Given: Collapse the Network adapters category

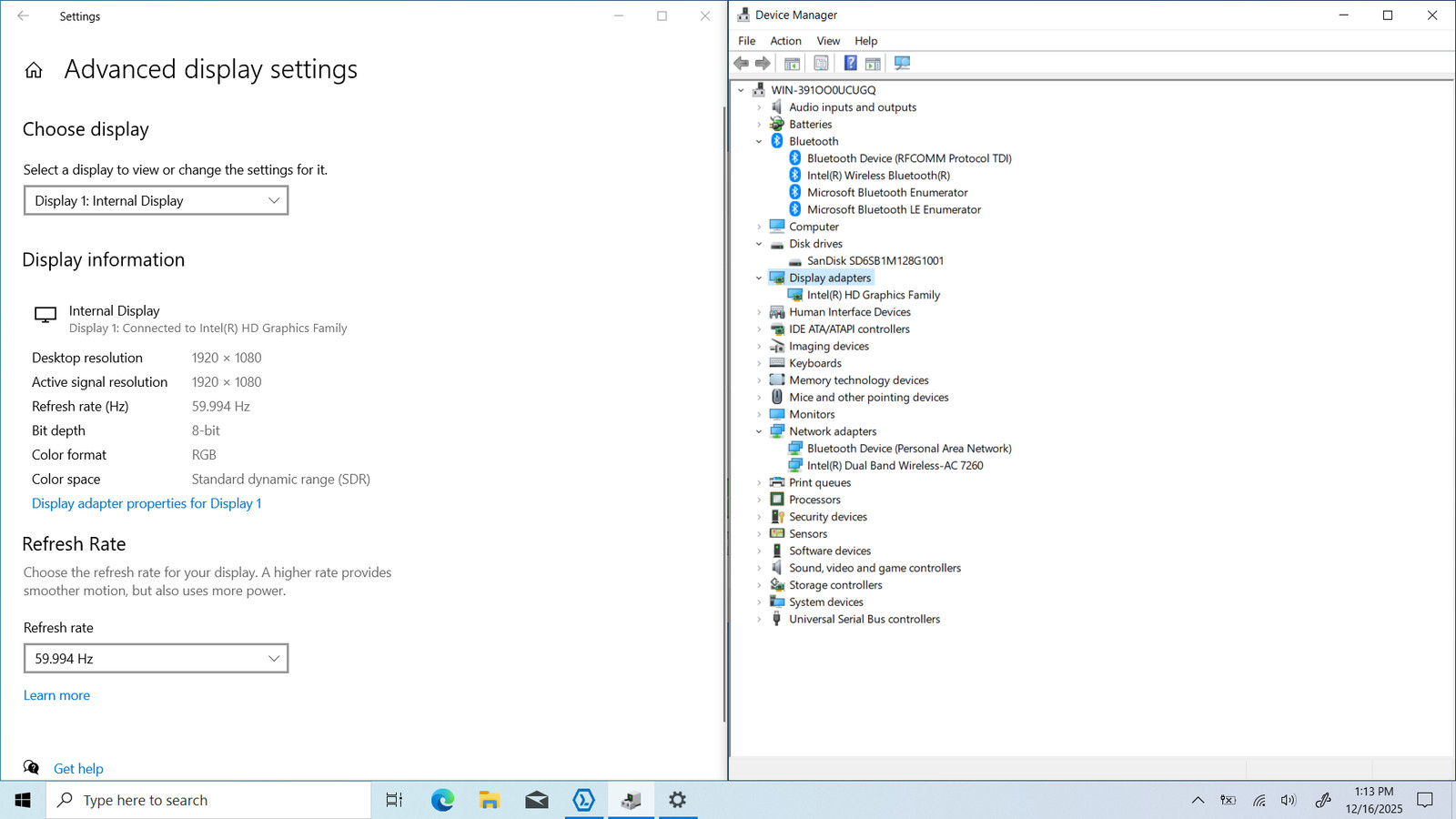Looking at the screenshot, I should [x=759, y=431].
